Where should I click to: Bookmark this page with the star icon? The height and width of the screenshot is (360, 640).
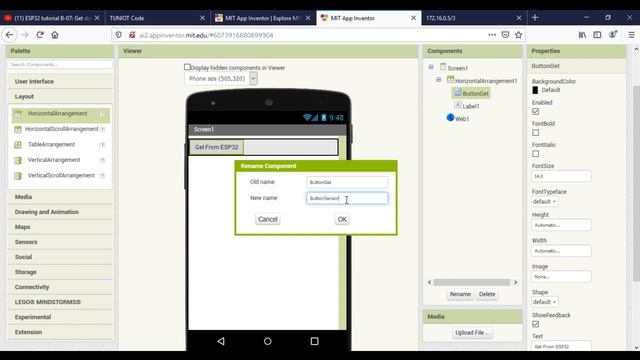pyautogui.click(x=518, y=35)
